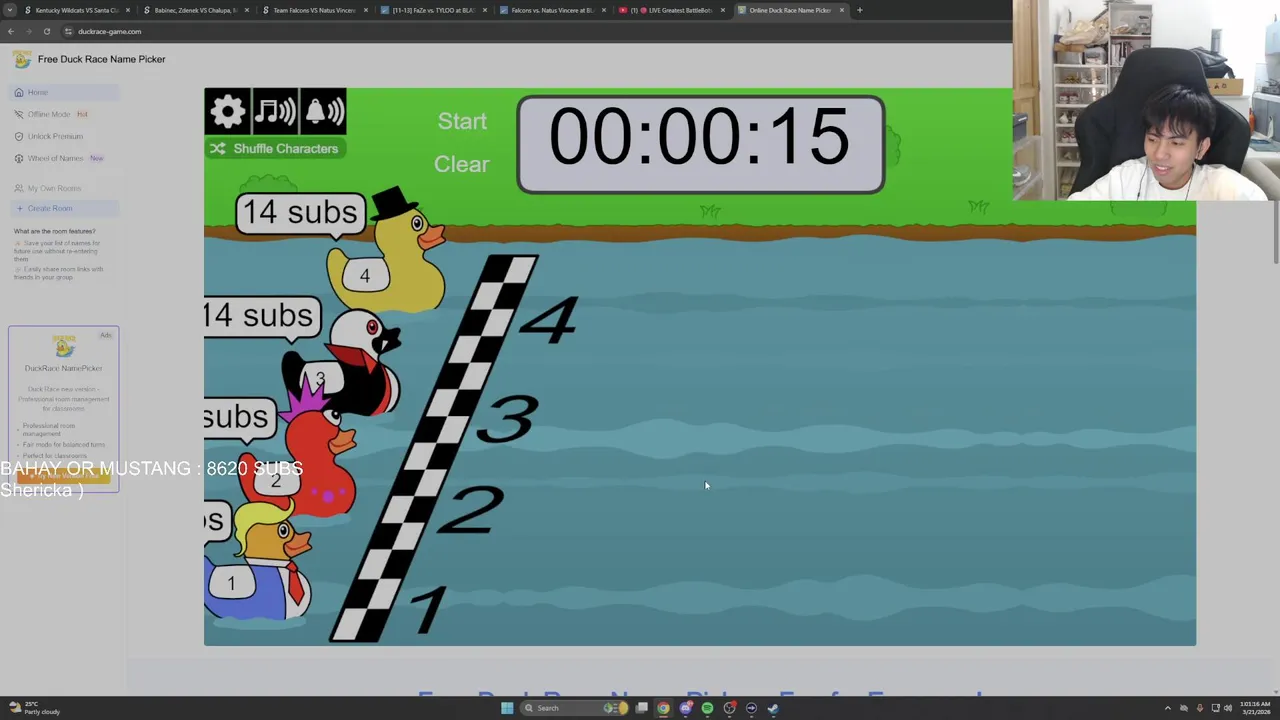This screenshot has height=720, width=1280.
Task: Open a new browser tab
Action: pos(860,10)
